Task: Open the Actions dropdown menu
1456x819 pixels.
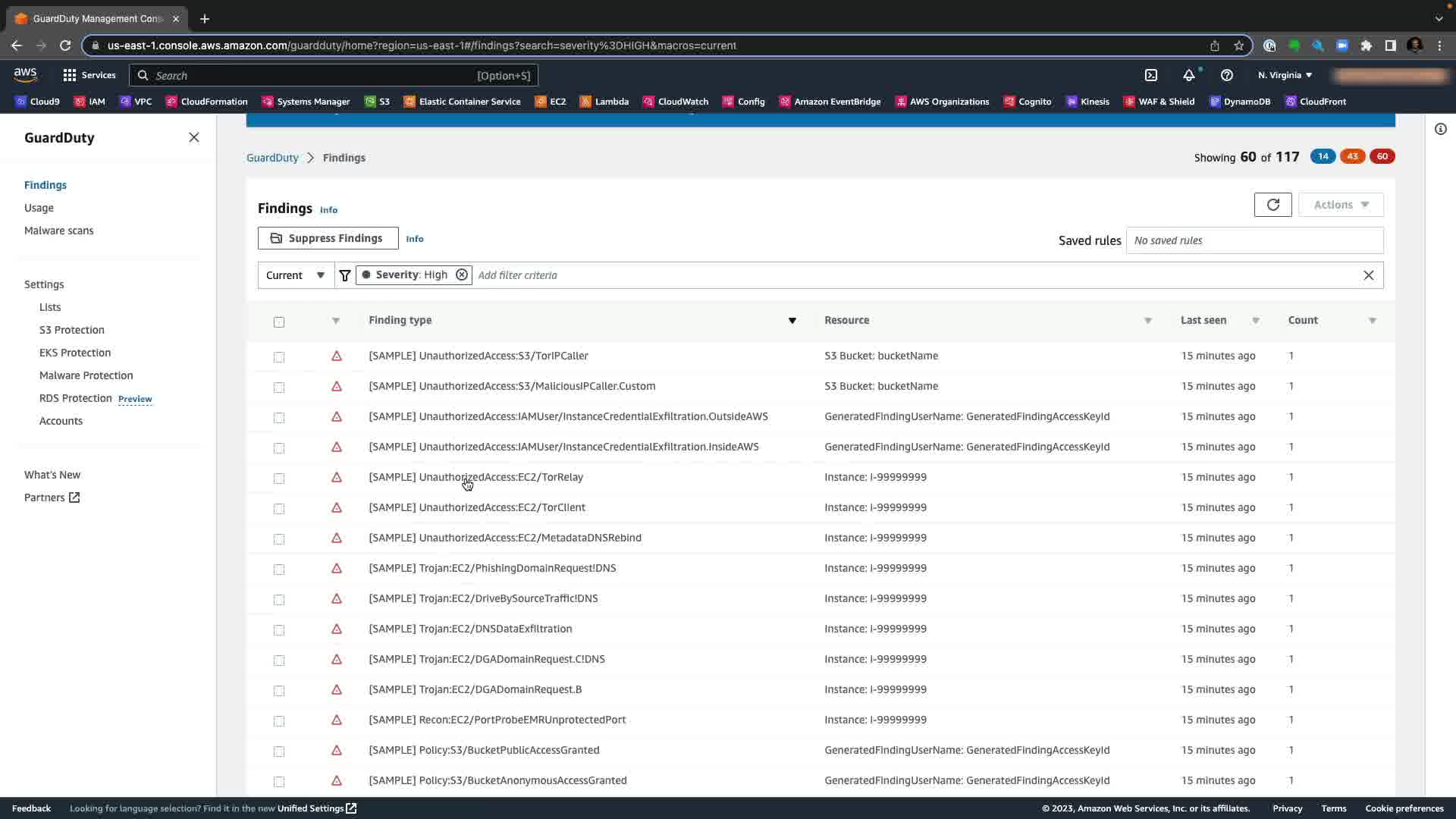Action: click(1340, 205)
